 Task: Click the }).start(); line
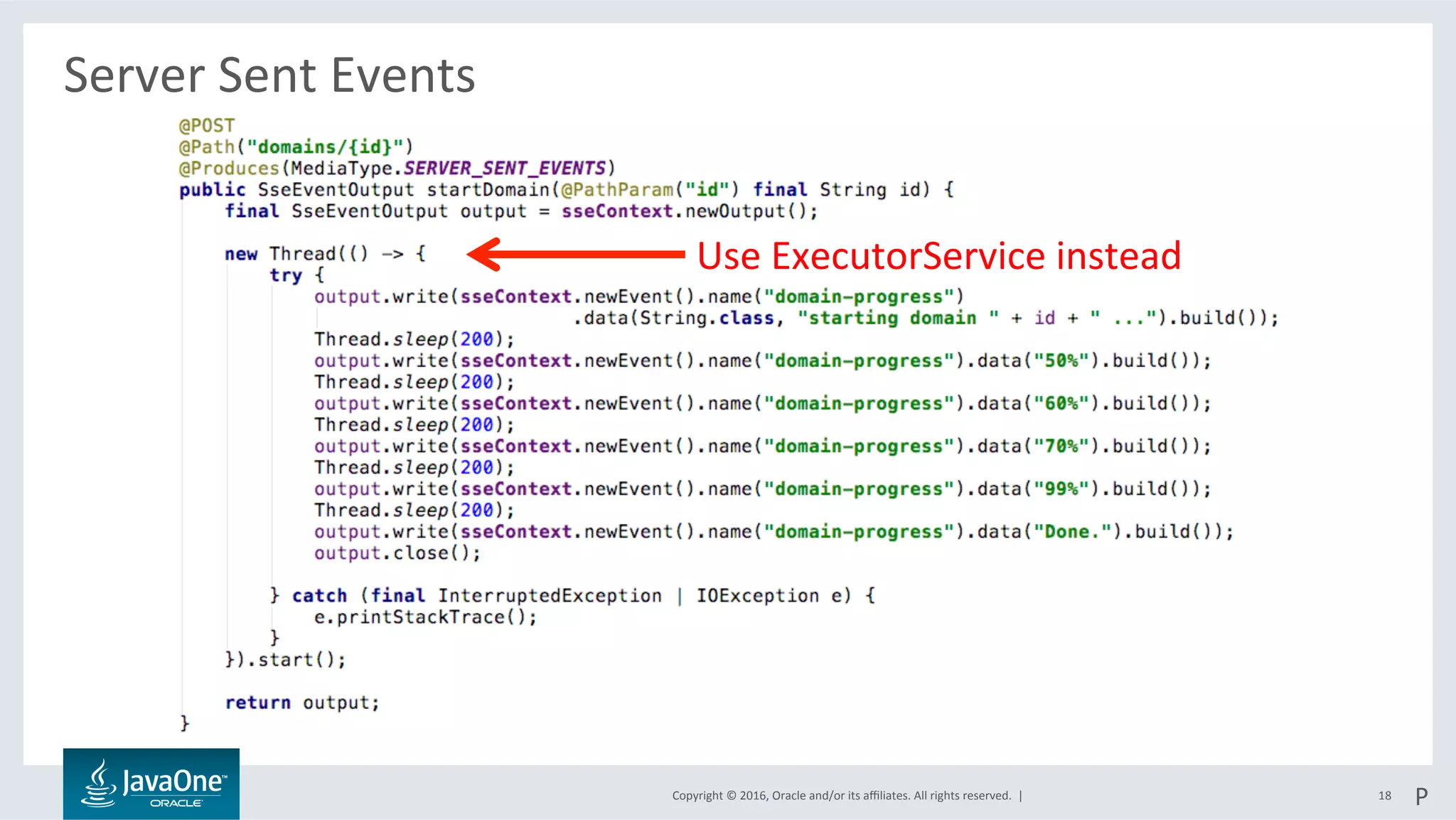(285, 659)
